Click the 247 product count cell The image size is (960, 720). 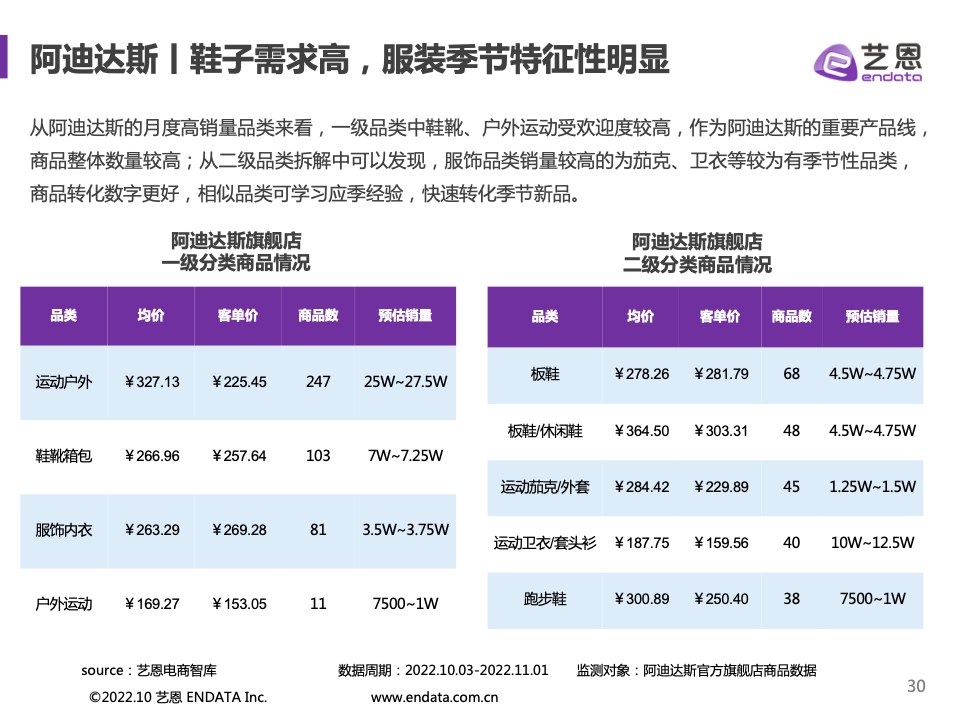pyautogui.click(x=318, y=382)
